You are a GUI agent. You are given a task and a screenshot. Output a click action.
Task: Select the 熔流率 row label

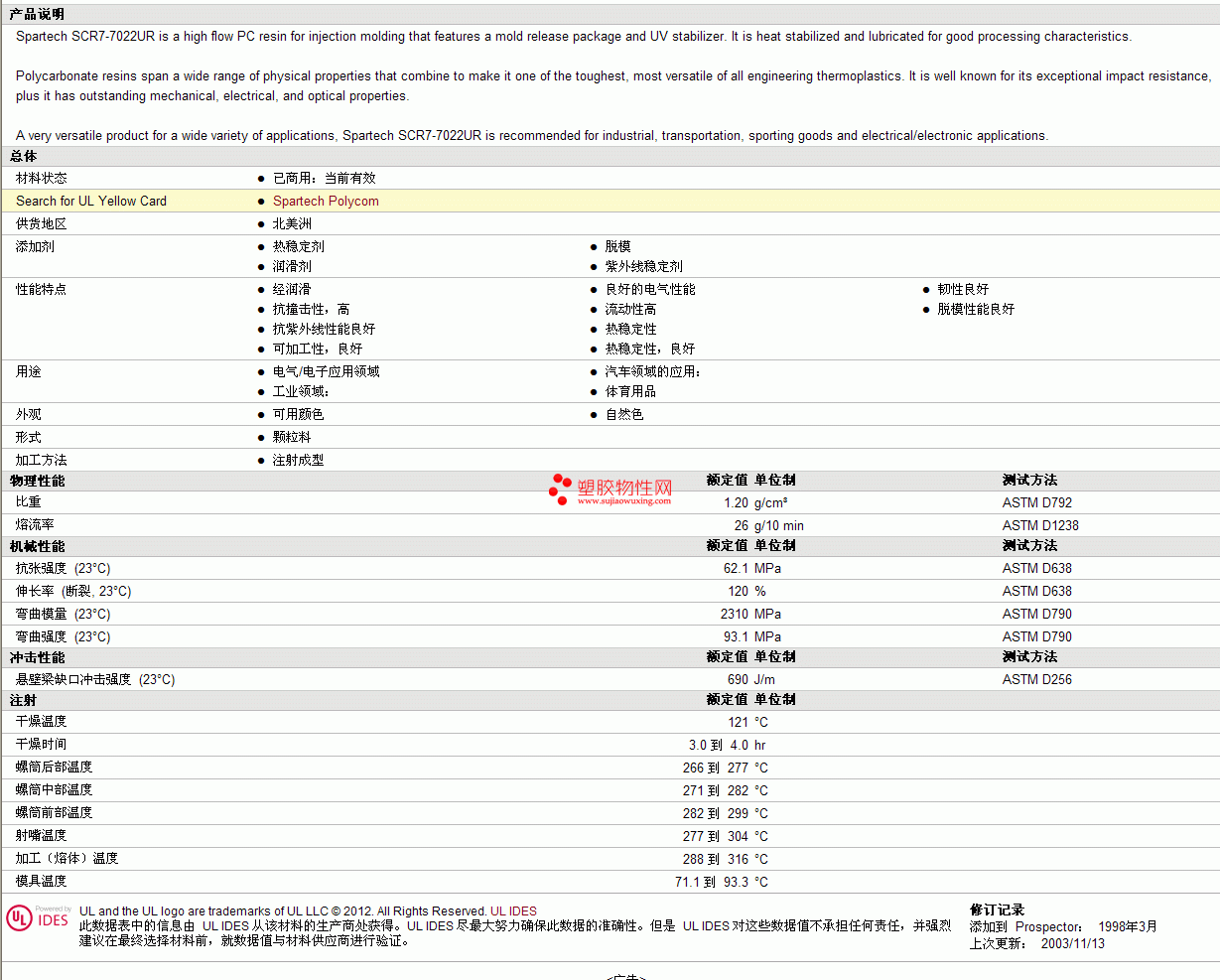(35, 525)
